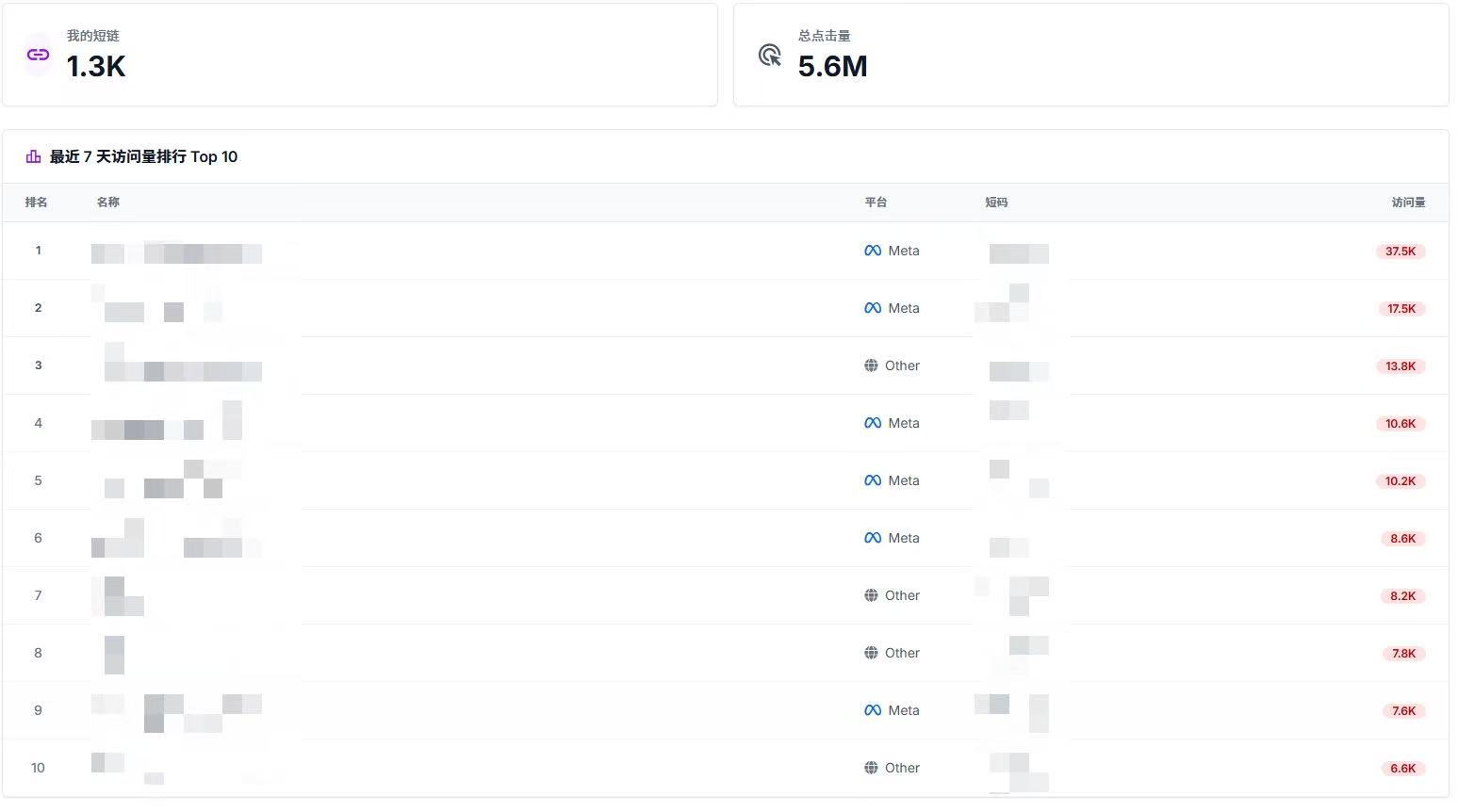Click the Meta platform label in rank 5 row

(904, 480)
